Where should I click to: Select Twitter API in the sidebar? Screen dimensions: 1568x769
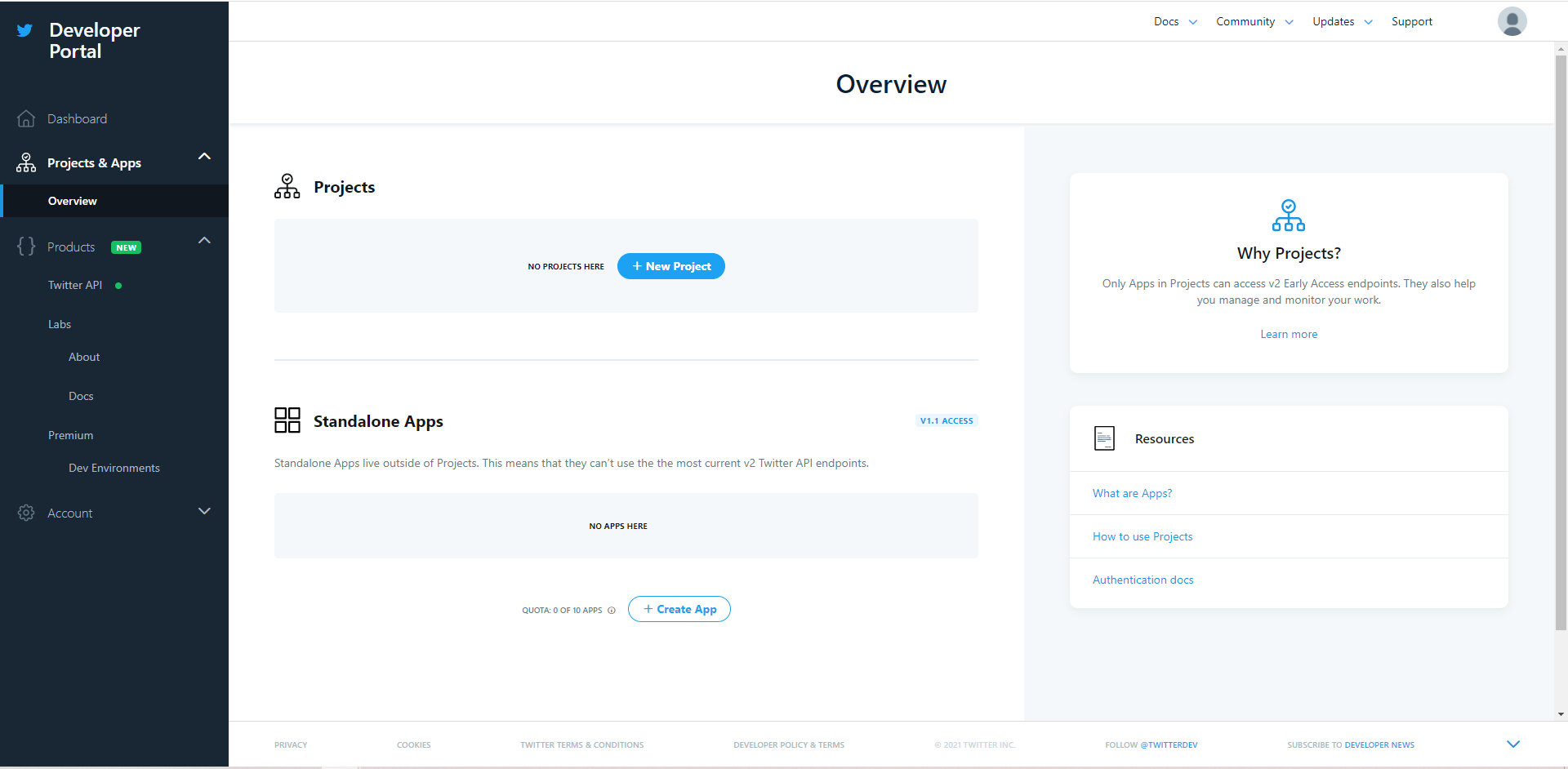tap(75, 285)
